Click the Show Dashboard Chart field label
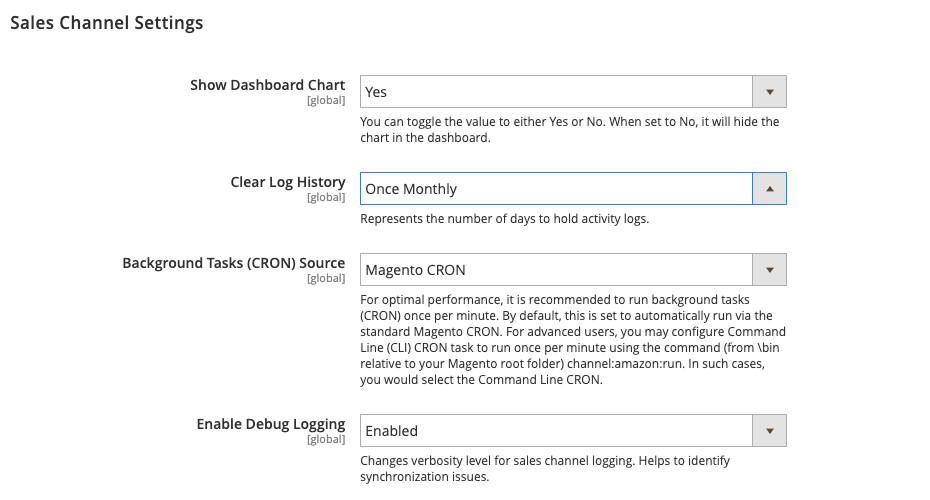930x500 pixels. pos(267,85)
